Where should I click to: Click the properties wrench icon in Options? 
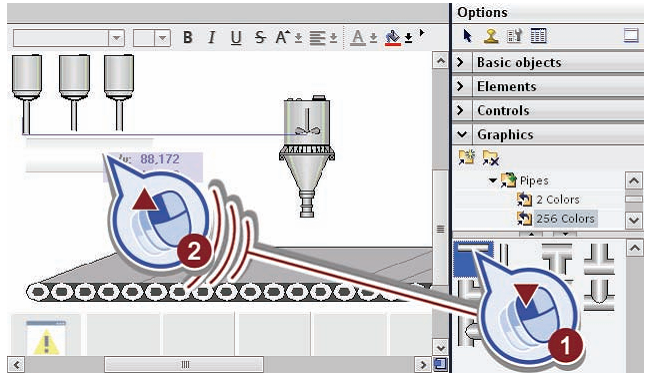[x=515, y=36]
